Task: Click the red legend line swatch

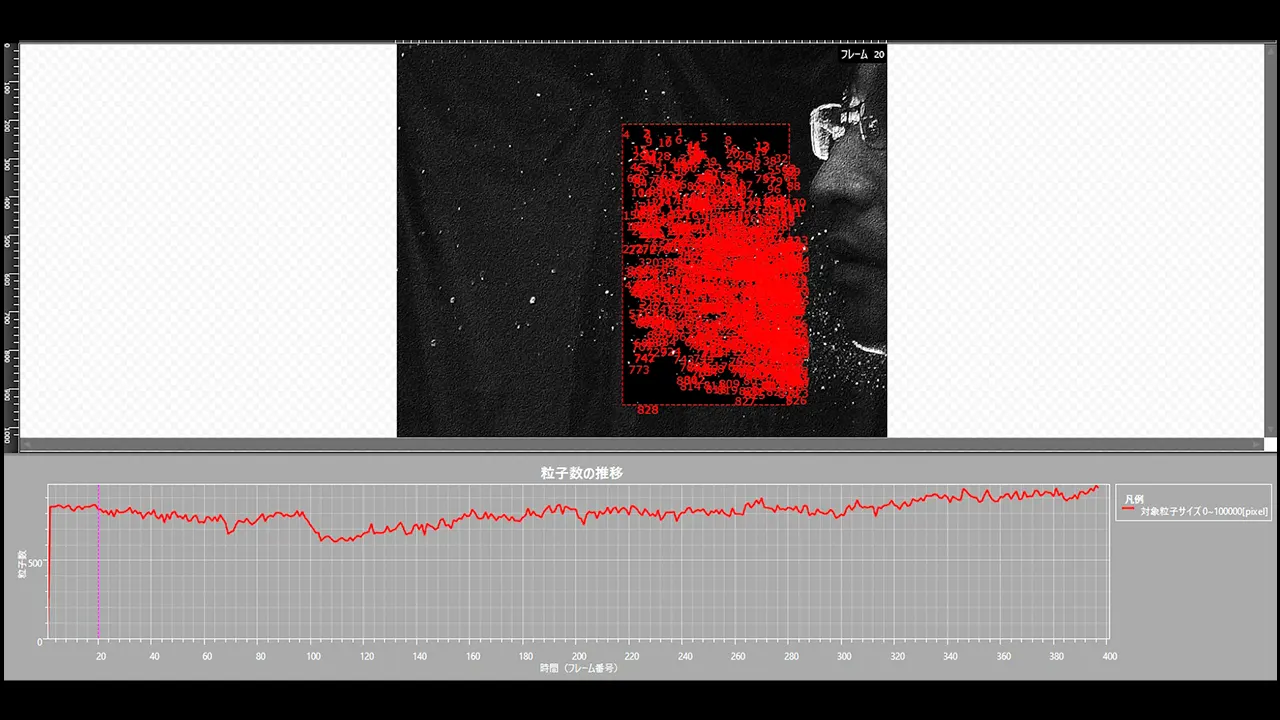Action: click(x=1128, y=510)
